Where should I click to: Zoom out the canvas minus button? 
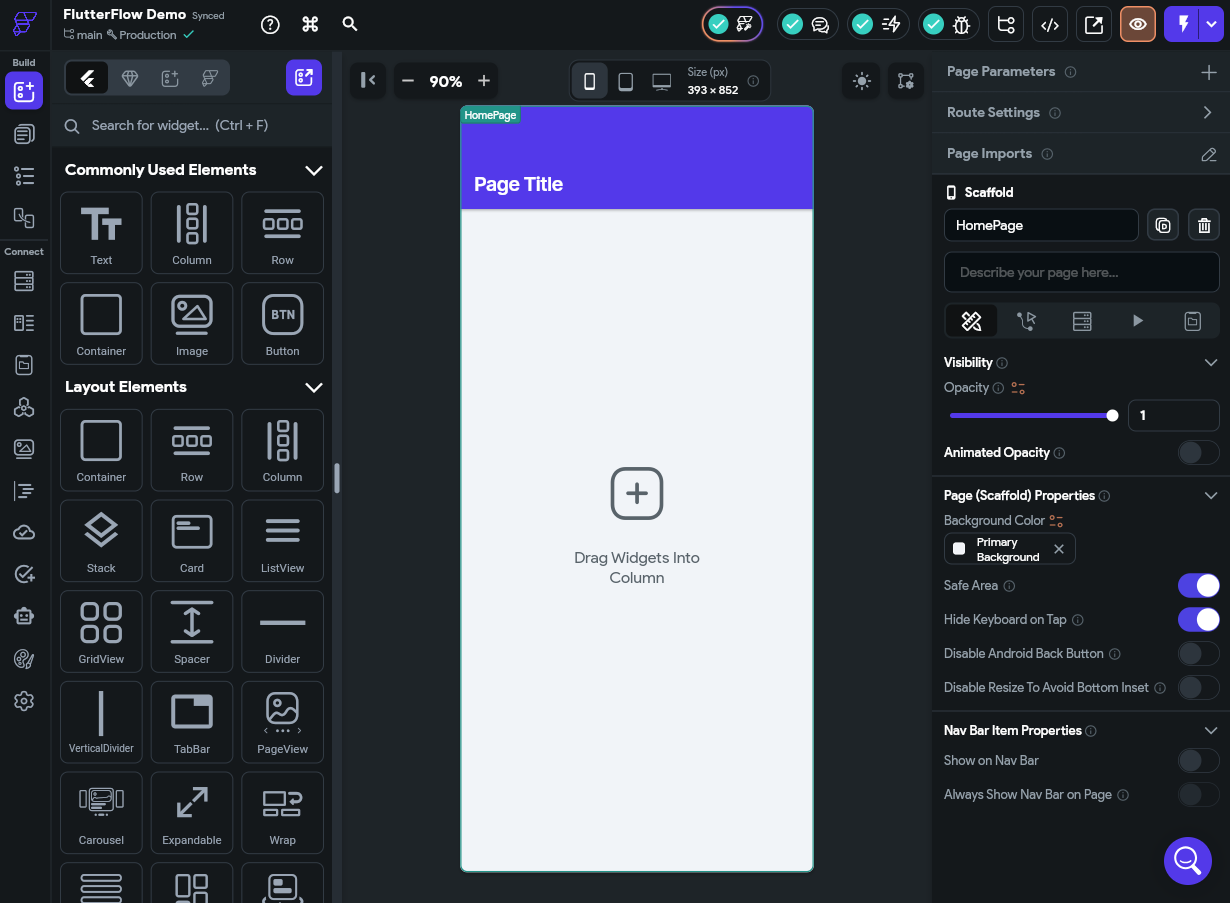tap(408, 81)
